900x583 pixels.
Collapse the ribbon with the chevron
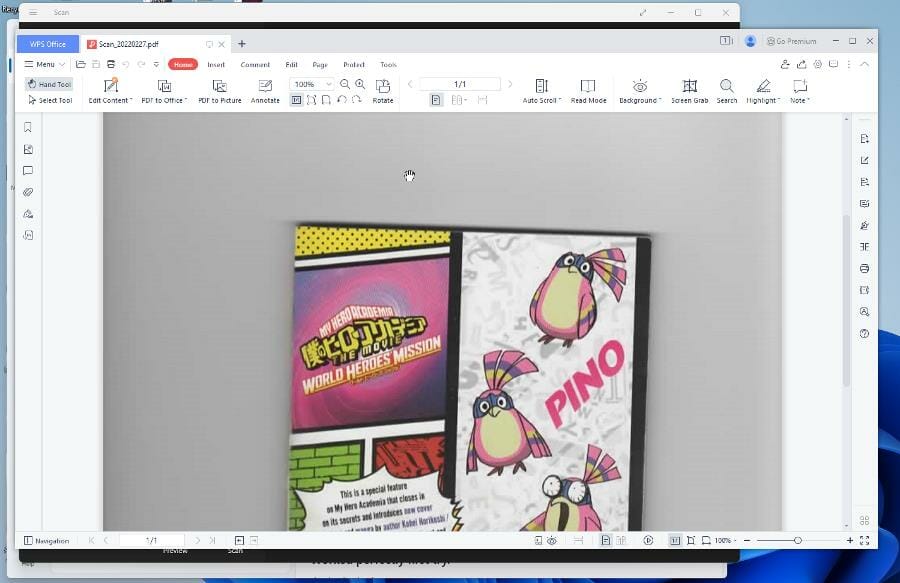pos(864,64)
